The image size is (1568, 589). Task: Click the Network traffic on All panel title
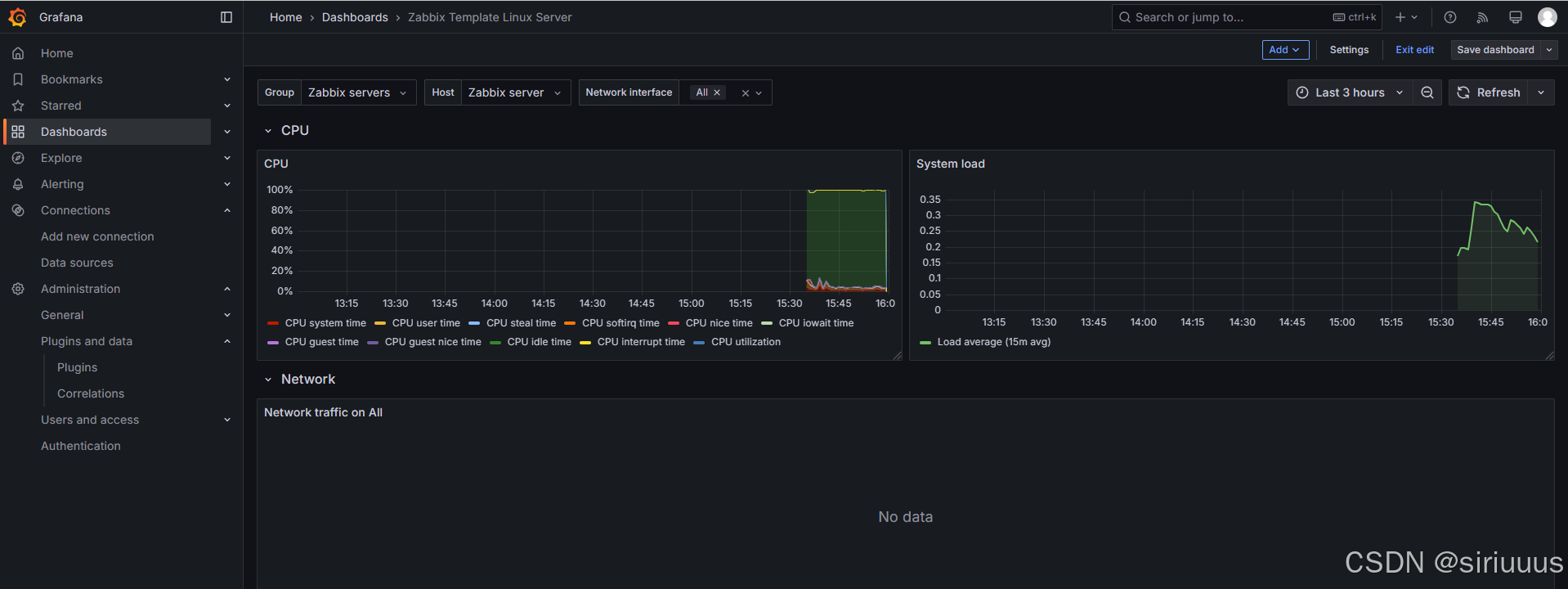(323, 412)
